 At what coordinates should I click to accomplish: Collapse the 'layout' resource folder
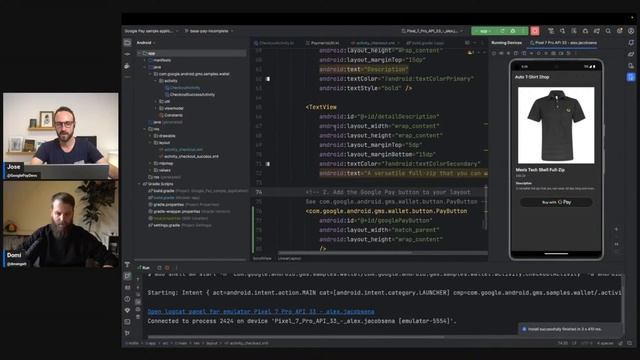pos(150,143)
